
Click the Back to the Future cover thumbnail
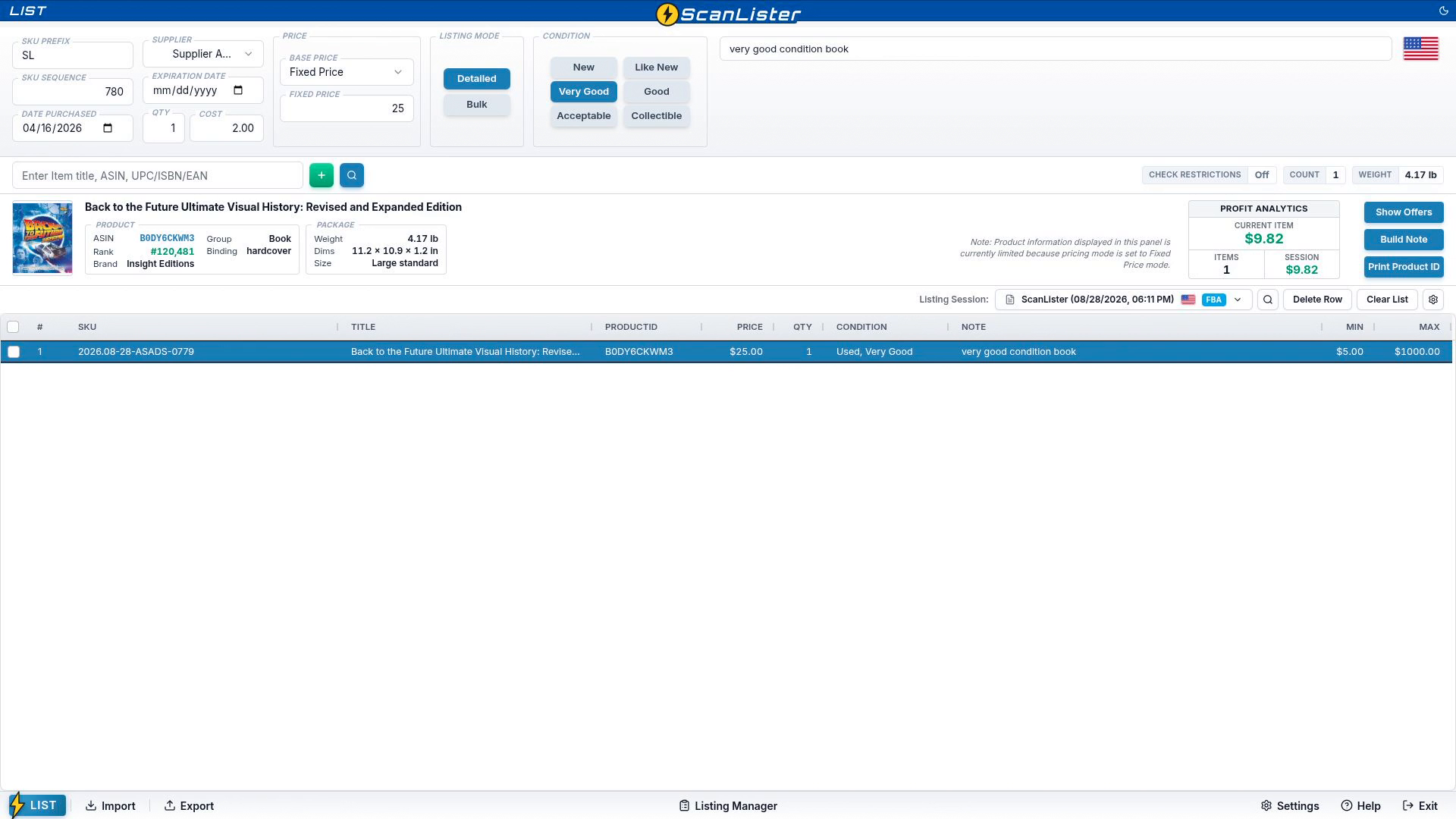click(42, 238)
